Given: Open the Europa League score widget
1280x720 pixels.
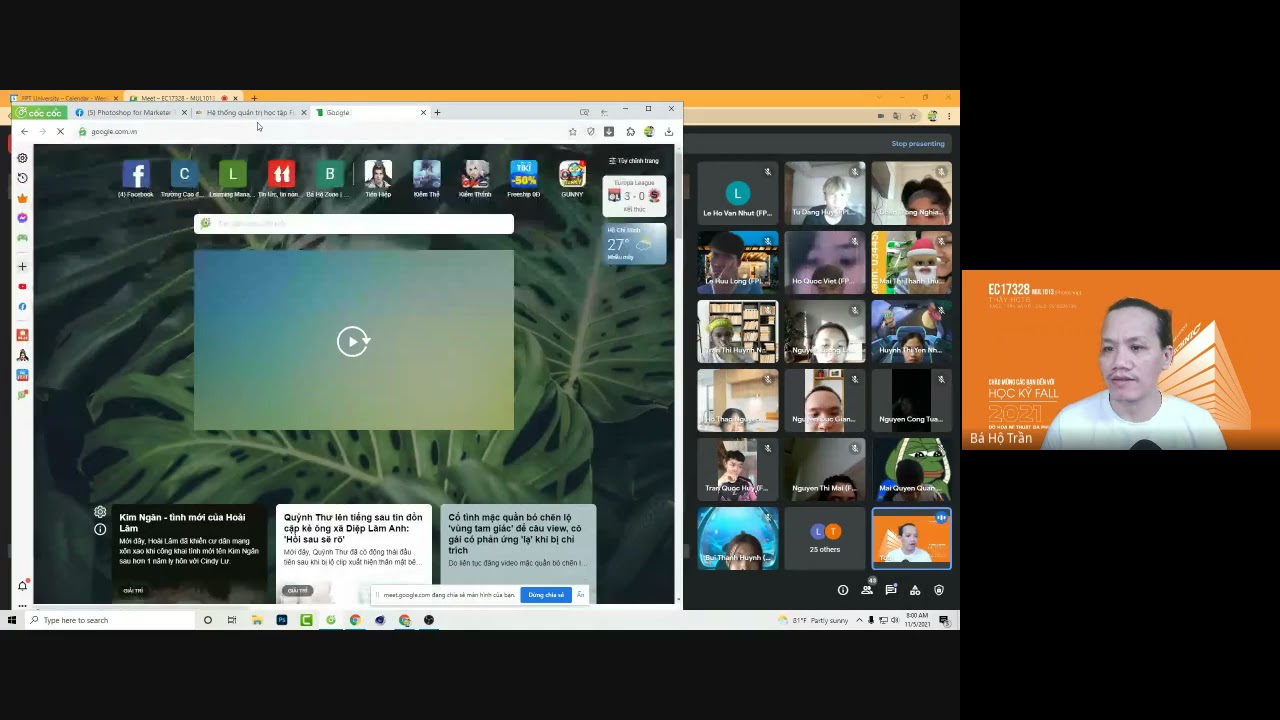Looking at the screenshot, I should [634, 195].
